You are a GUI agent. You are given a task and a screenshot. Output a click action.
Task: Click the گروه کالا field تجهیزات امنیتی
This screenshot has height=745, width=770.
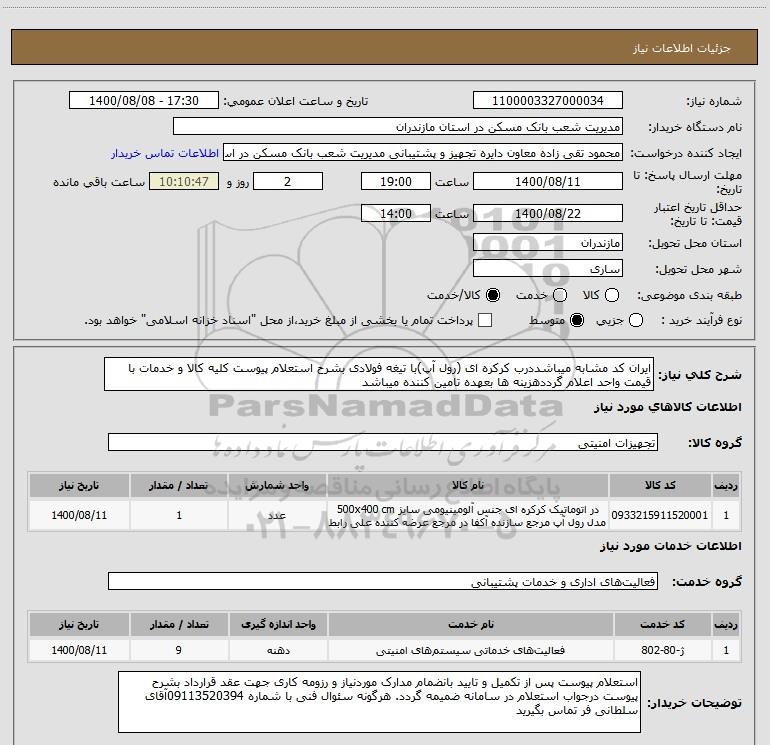(383, 442)
